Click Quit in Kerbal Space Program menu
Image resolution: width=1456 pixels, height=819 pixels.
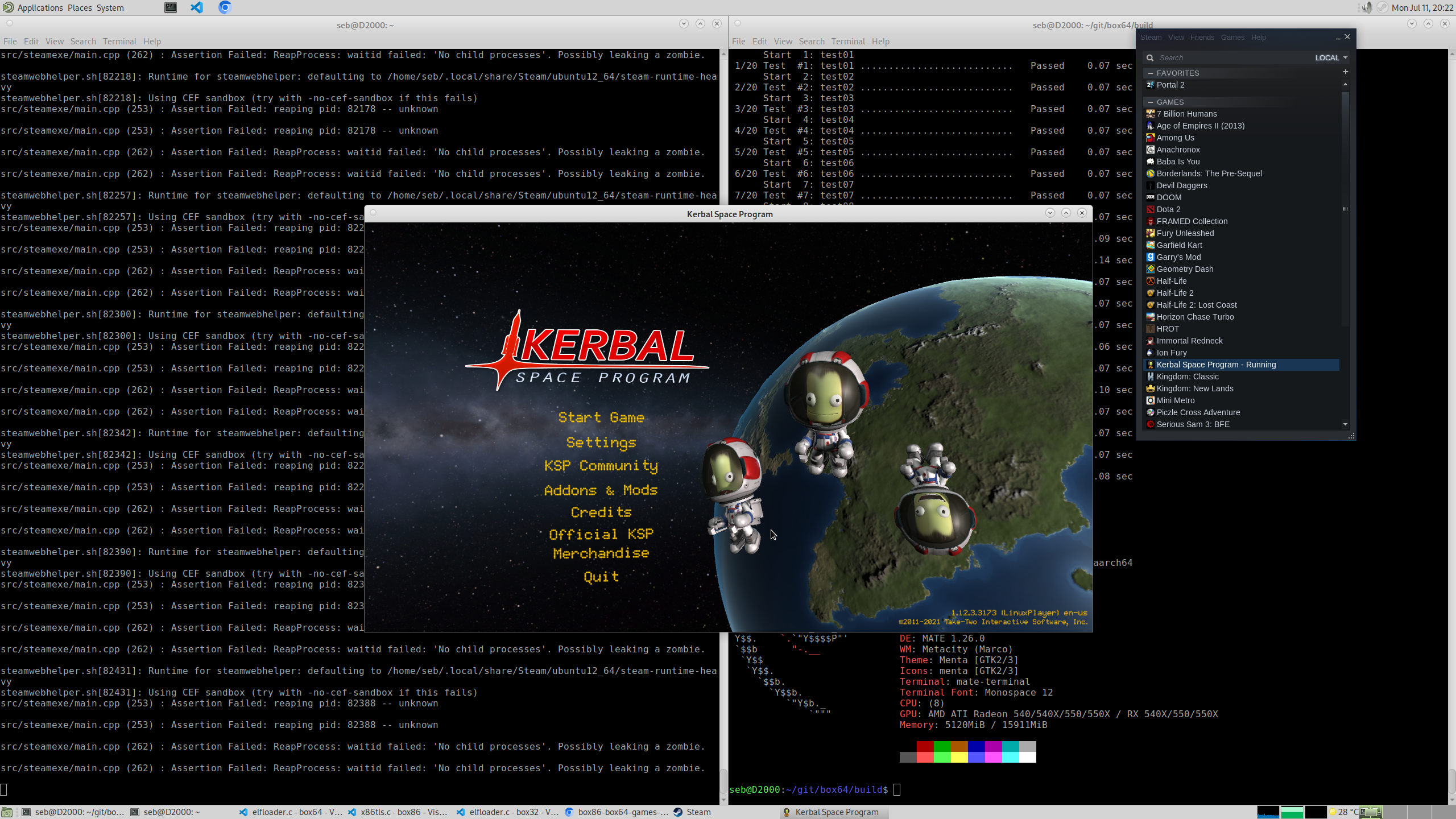click(601, 577)
